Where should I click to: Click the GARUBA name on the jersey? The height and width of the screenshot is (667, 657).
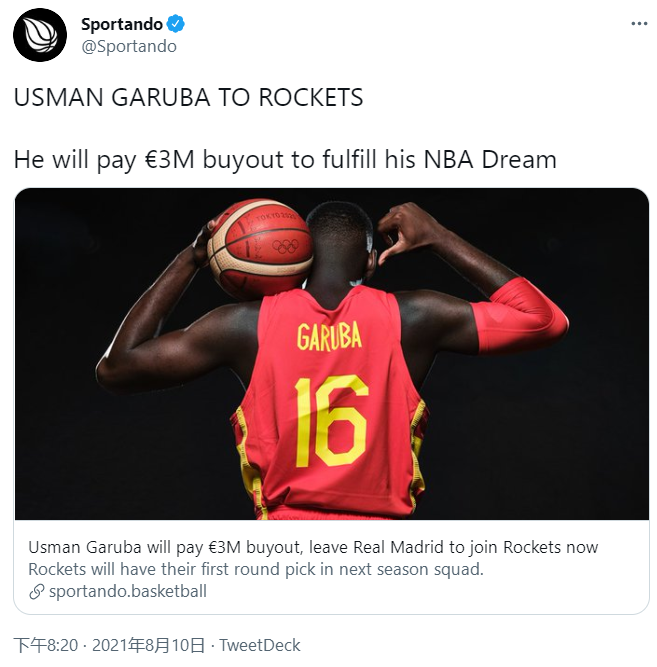(329, 336)
